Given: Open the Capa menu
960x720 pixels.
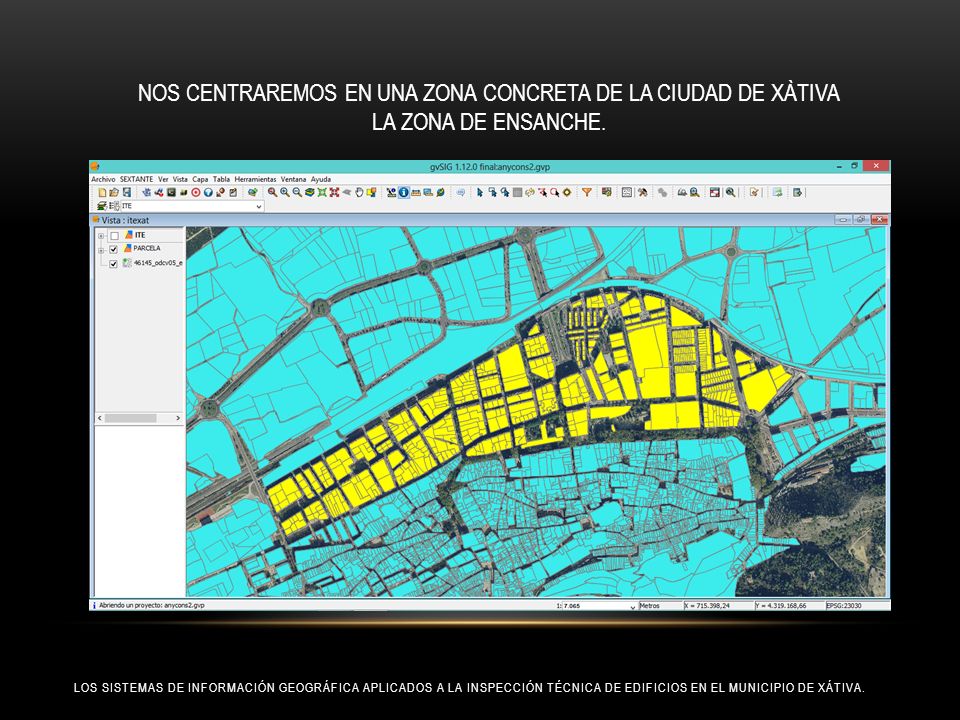Looking at the screenshot, I should pos(200,179).
